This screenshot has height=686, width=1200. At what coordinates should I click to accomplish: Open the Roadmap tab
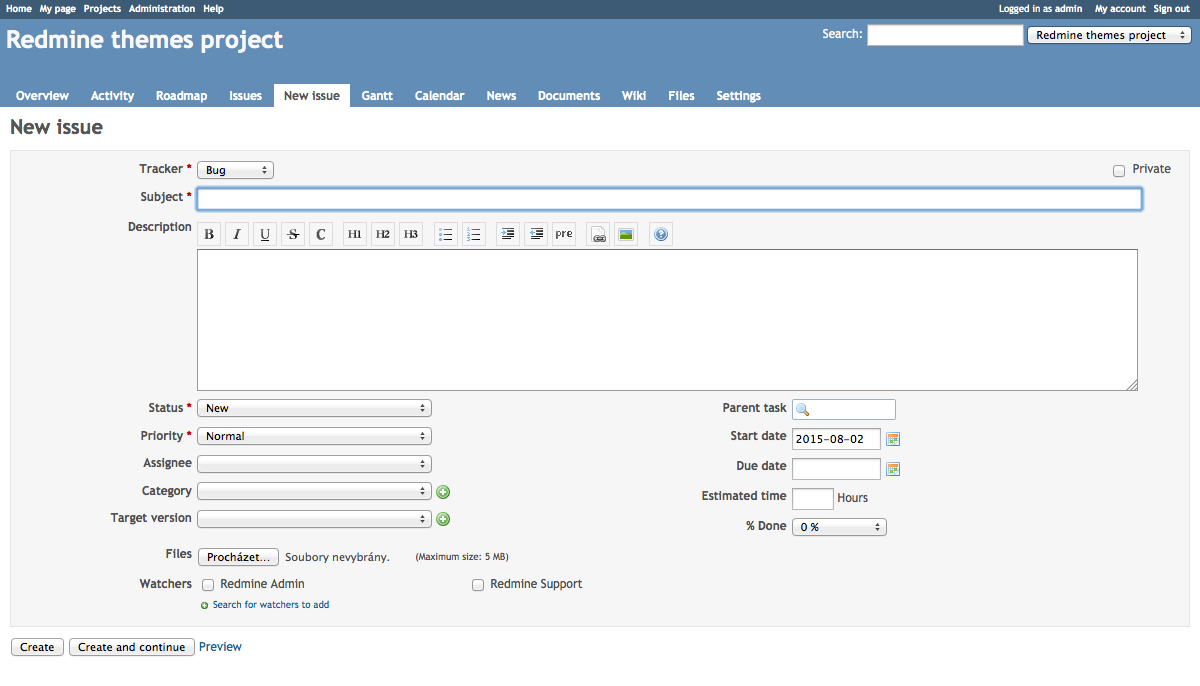[x=181, y=96]
